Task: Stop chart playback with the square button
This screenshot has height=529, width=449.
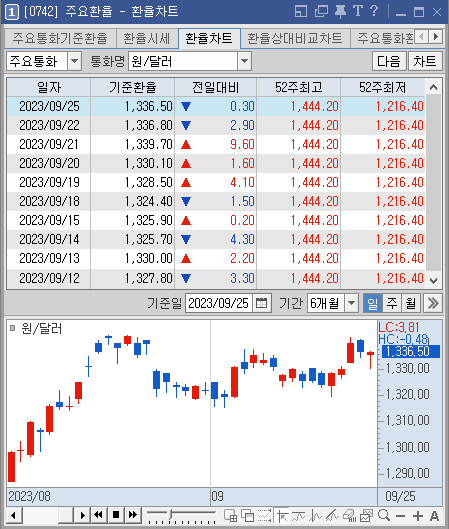Action: (x=116, y=515)
